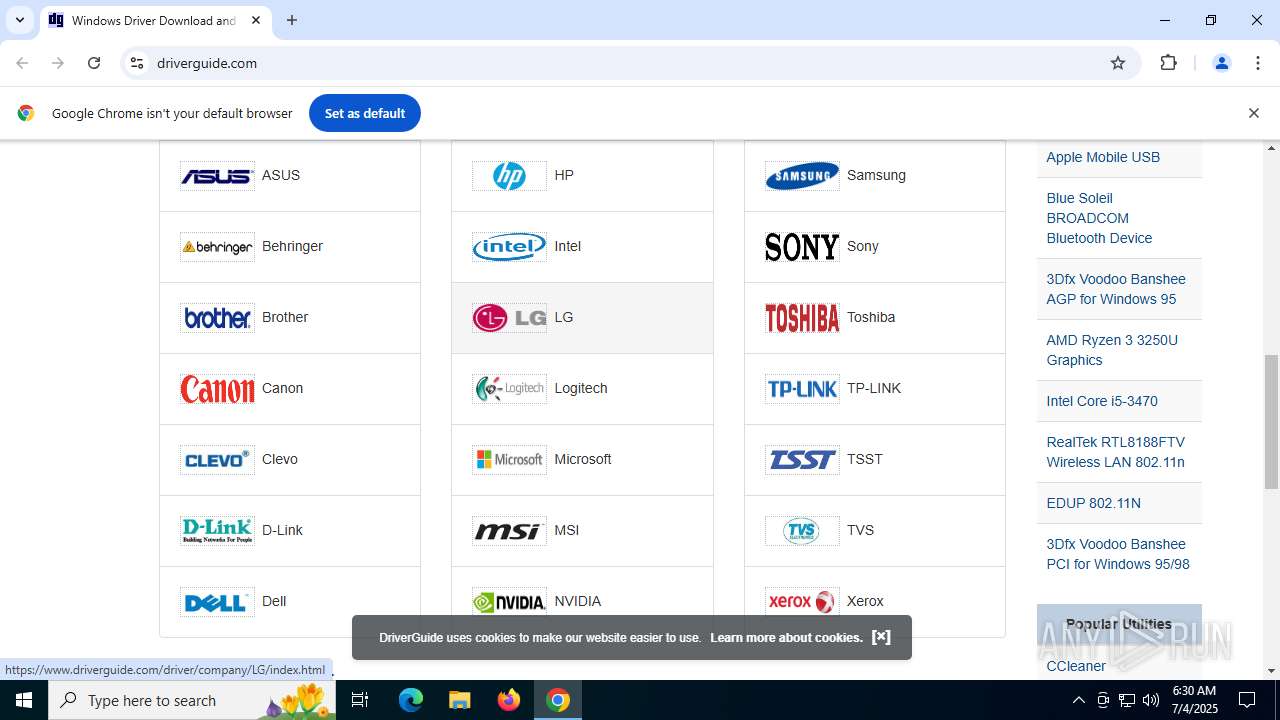This screenshot has width=1280, height=720.
Task: Open the Microsoft logo
Action: [509, 460]
